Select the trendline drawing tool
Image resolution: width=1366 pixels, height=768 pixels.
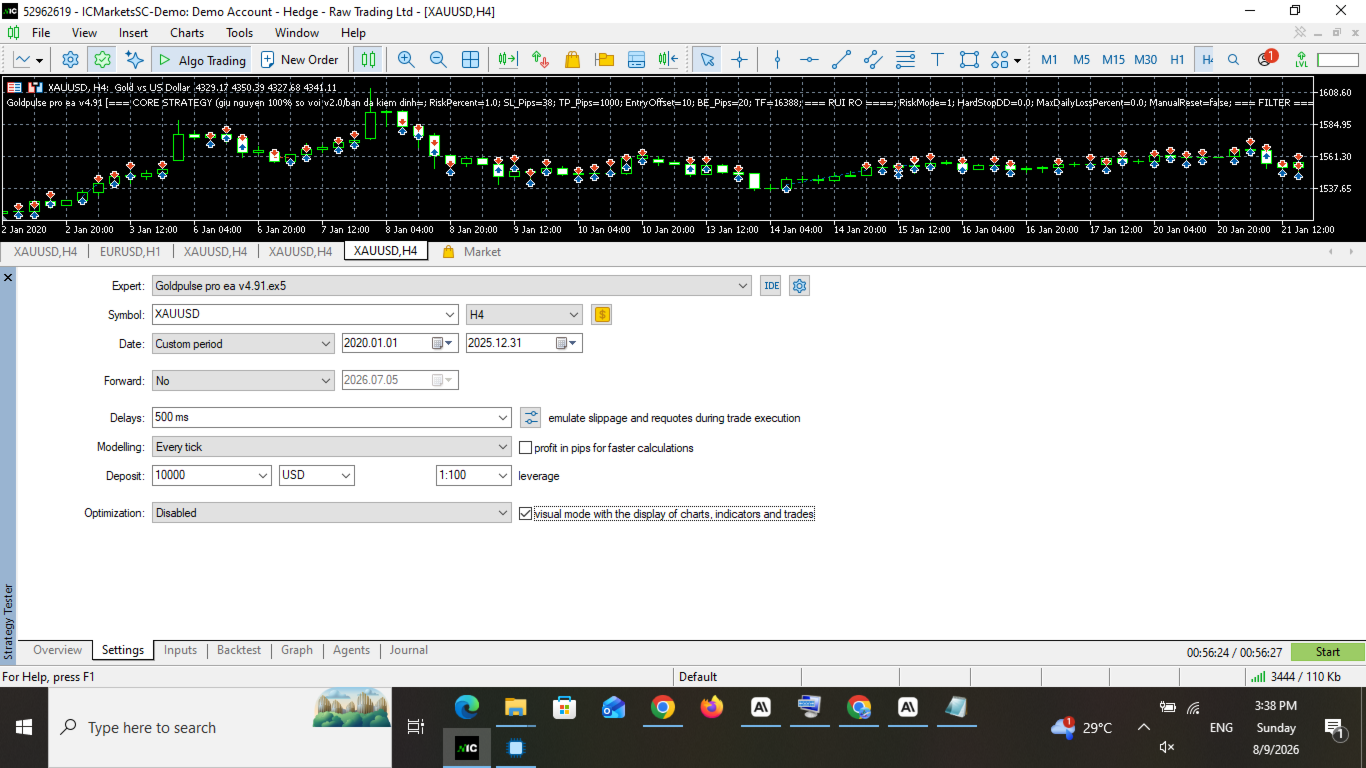[x=841, y=59]
